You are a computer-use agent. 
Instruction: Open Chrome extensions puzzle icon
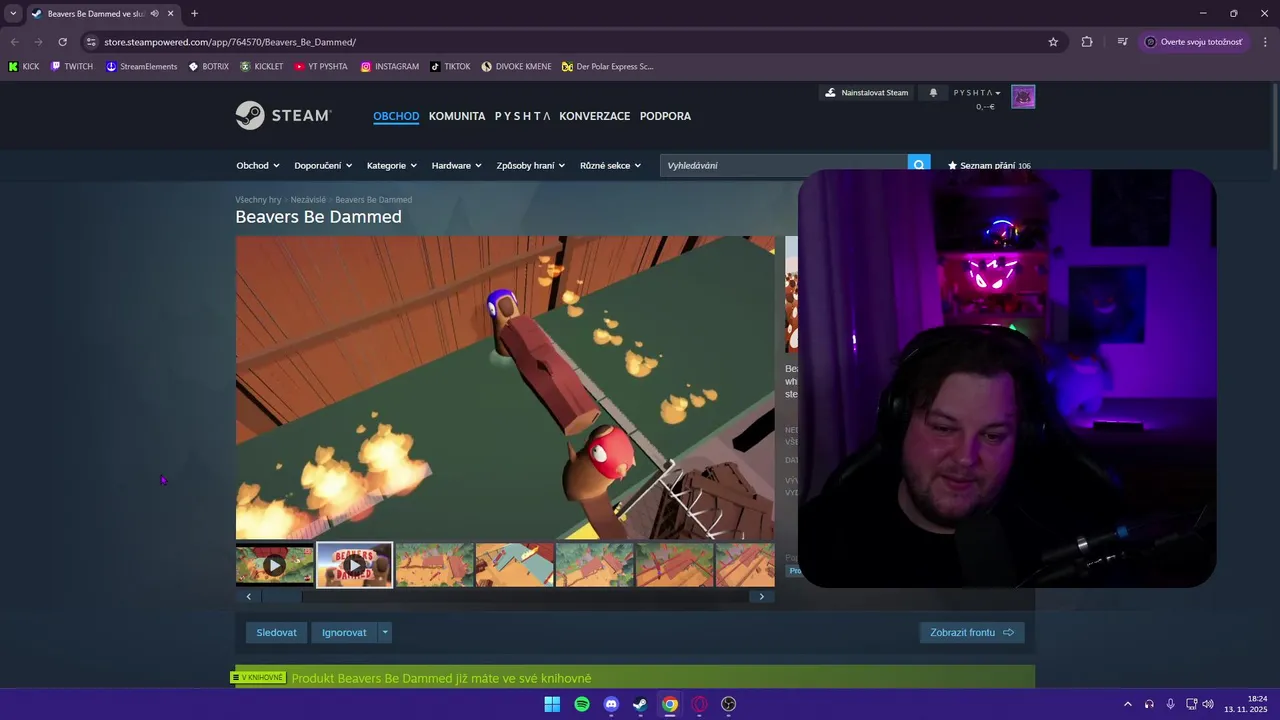click(1087, 42)
